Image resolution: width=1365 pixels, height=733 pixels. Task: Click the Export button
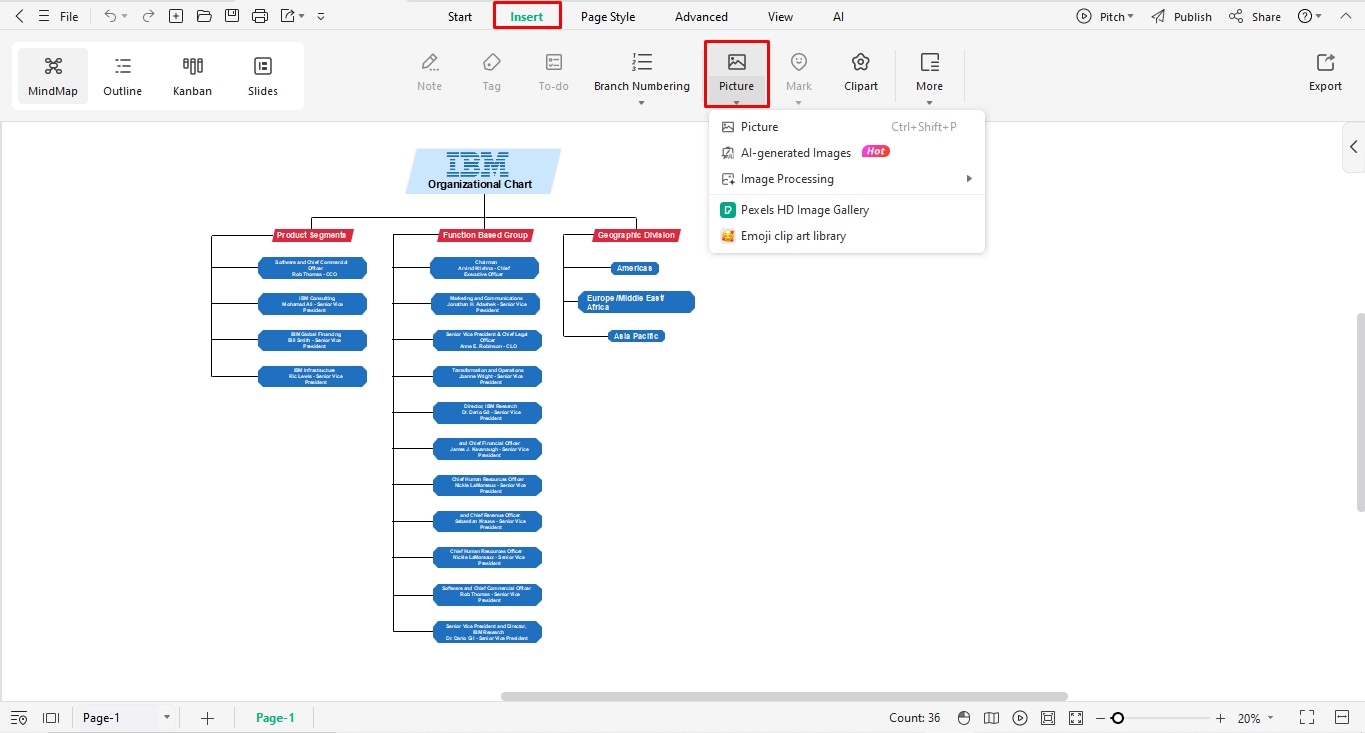click(1326, 73)
